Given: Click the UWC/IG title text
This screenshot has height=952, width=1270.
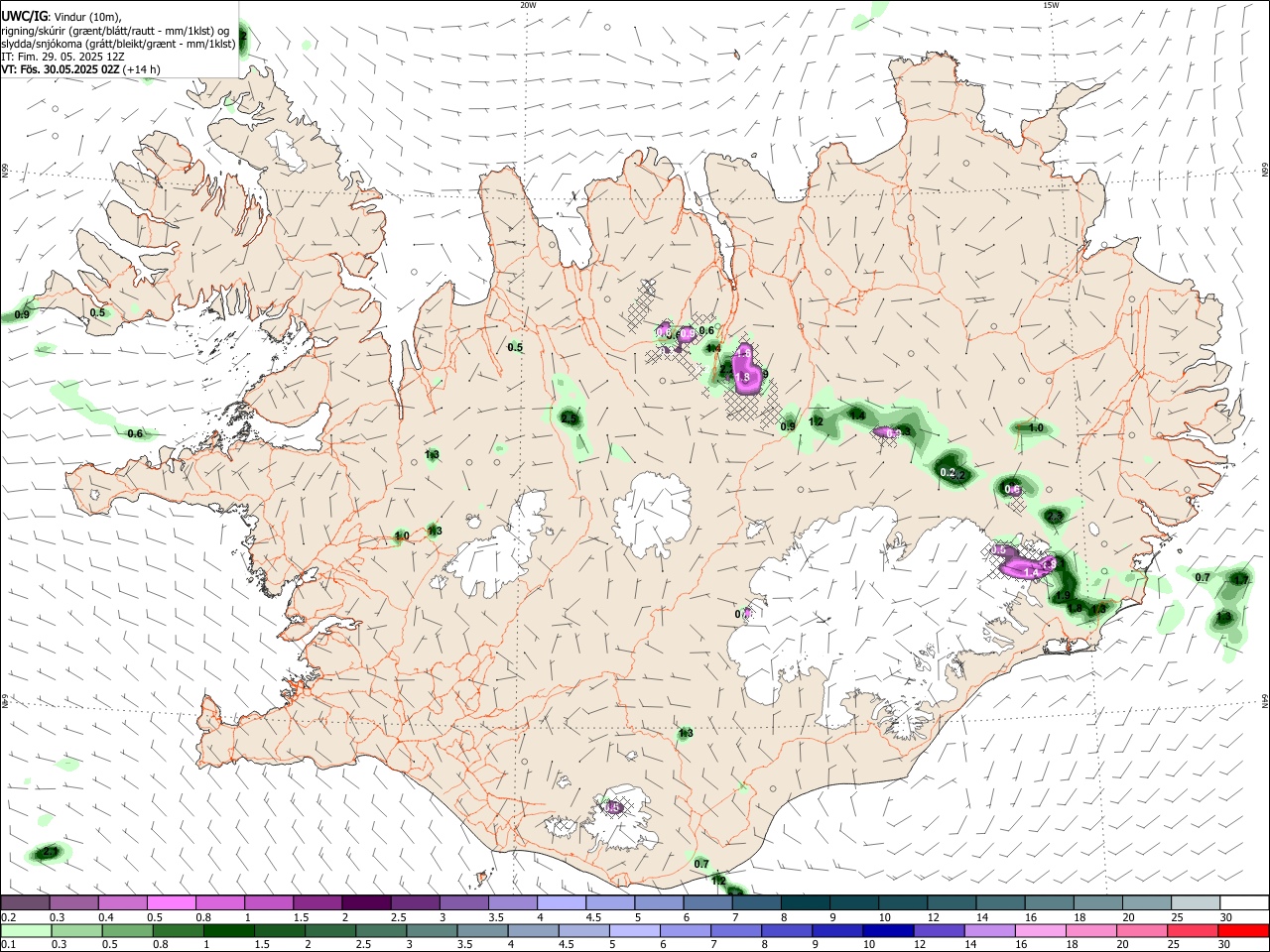Looking at the screenshot, I should coord(24,16).
